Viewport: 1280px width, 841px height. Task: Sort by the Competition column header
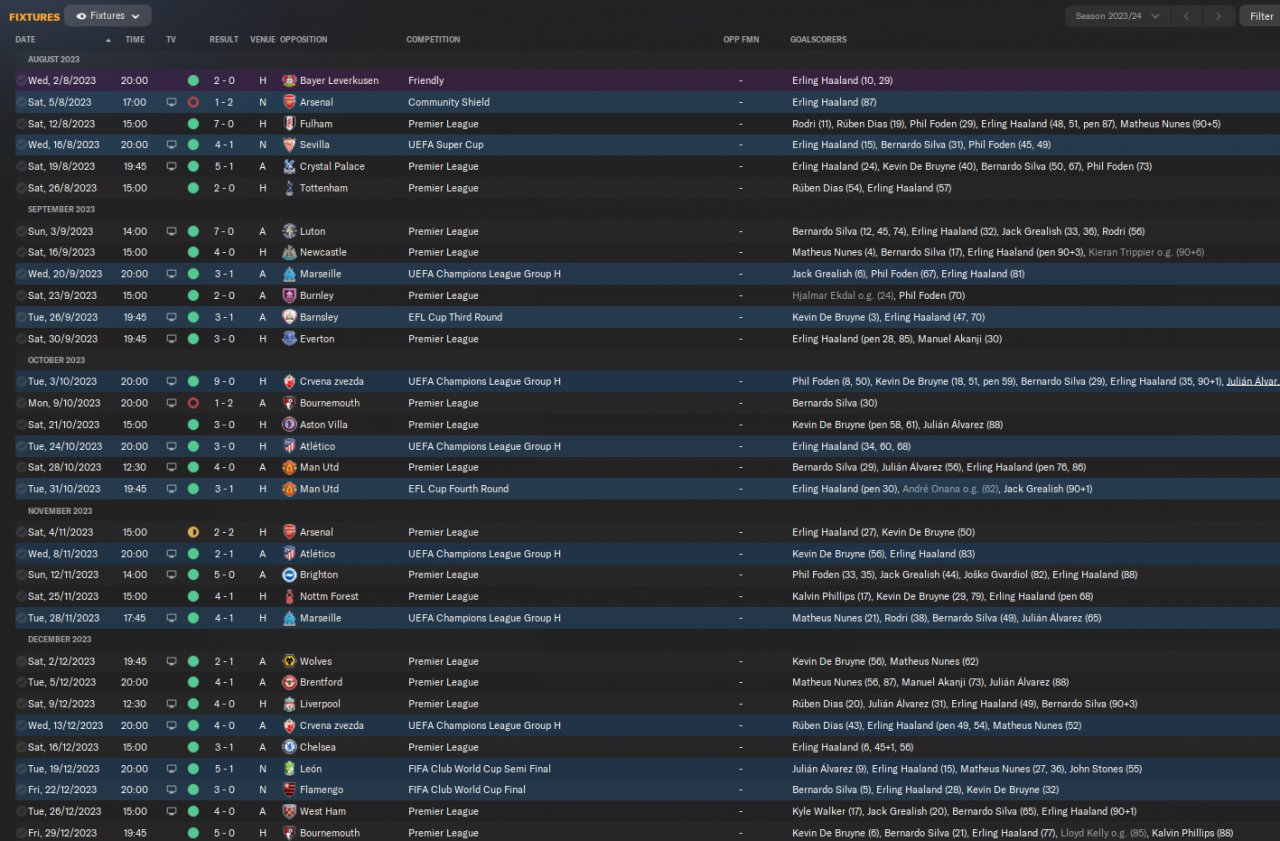coord(433,40)
